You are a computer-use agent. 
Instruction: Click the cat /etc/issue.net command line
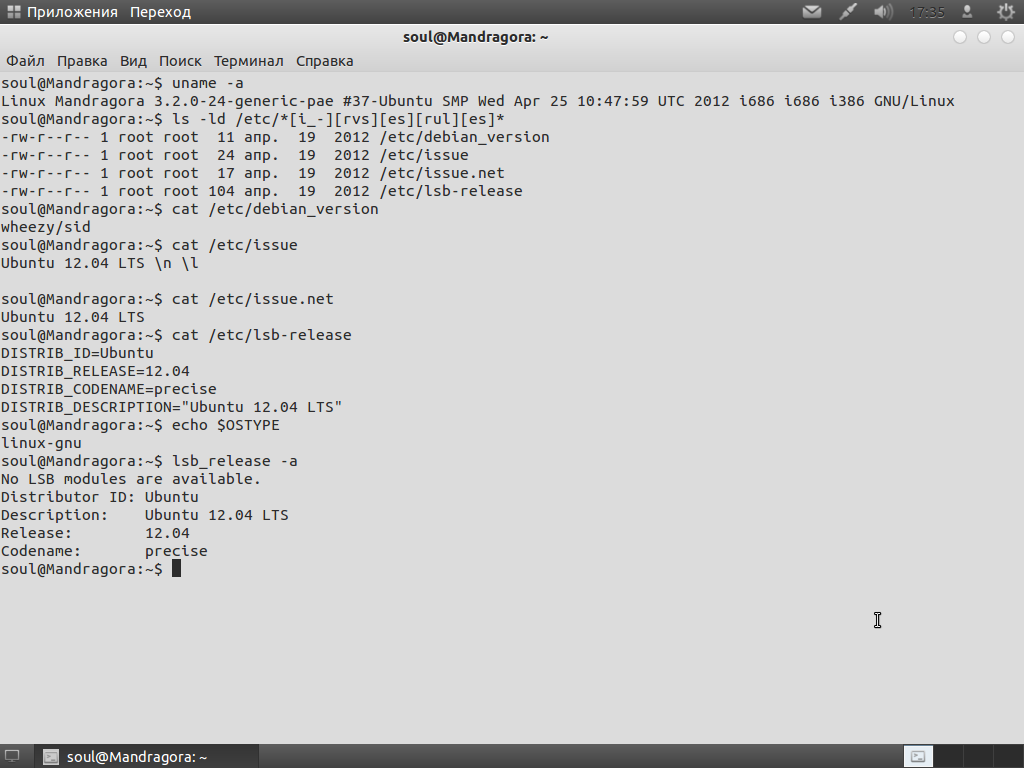[167, 299]
